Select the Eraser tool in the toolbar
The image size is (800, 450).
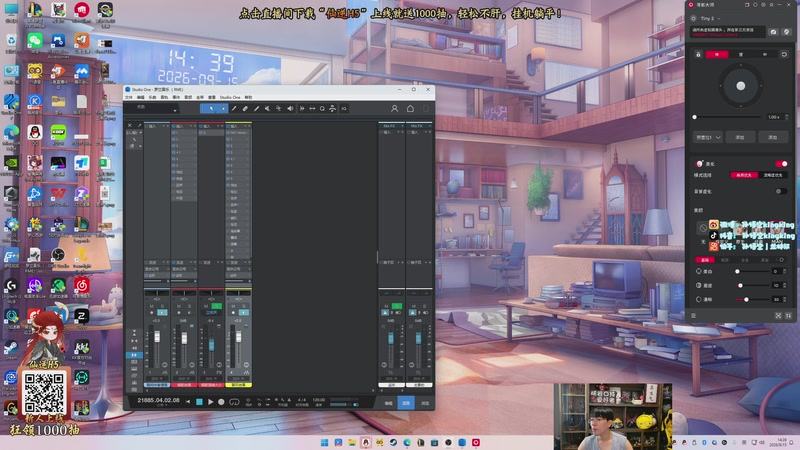245,109
